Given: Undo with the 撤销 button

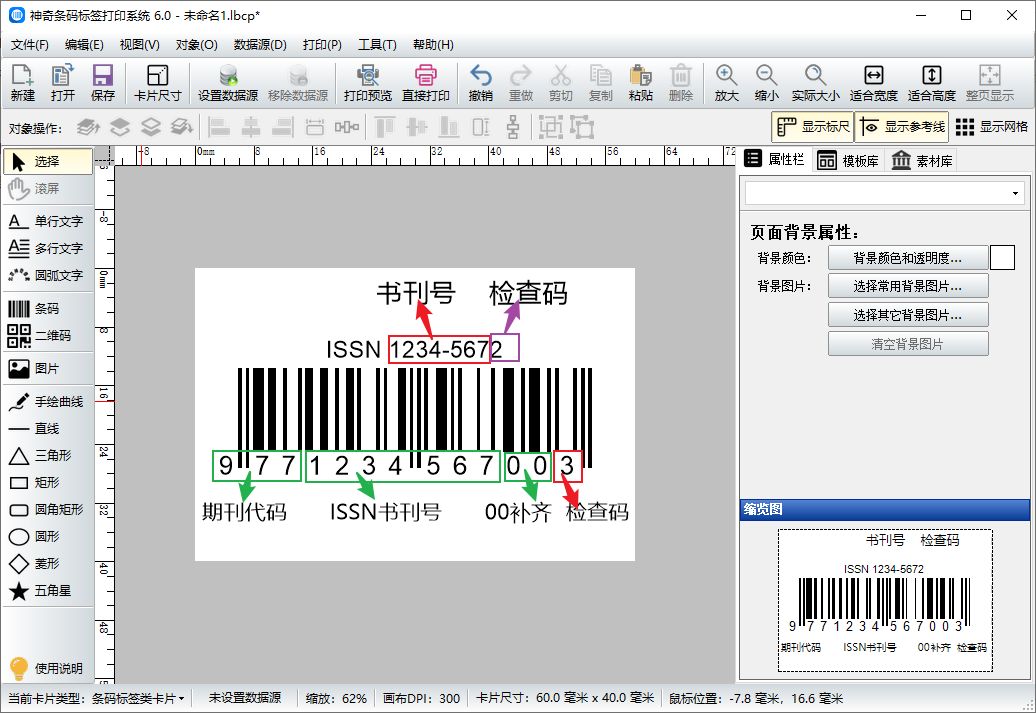Looking at the screenshot, I should pos(480,83).
